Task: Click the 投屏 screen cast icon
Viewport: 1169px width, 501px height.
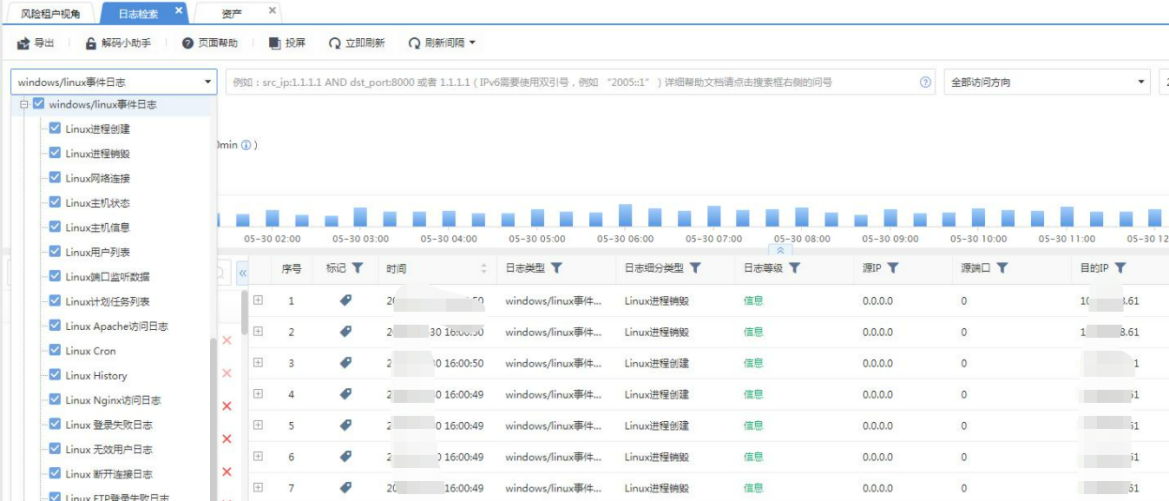Action: coord(275,44)
